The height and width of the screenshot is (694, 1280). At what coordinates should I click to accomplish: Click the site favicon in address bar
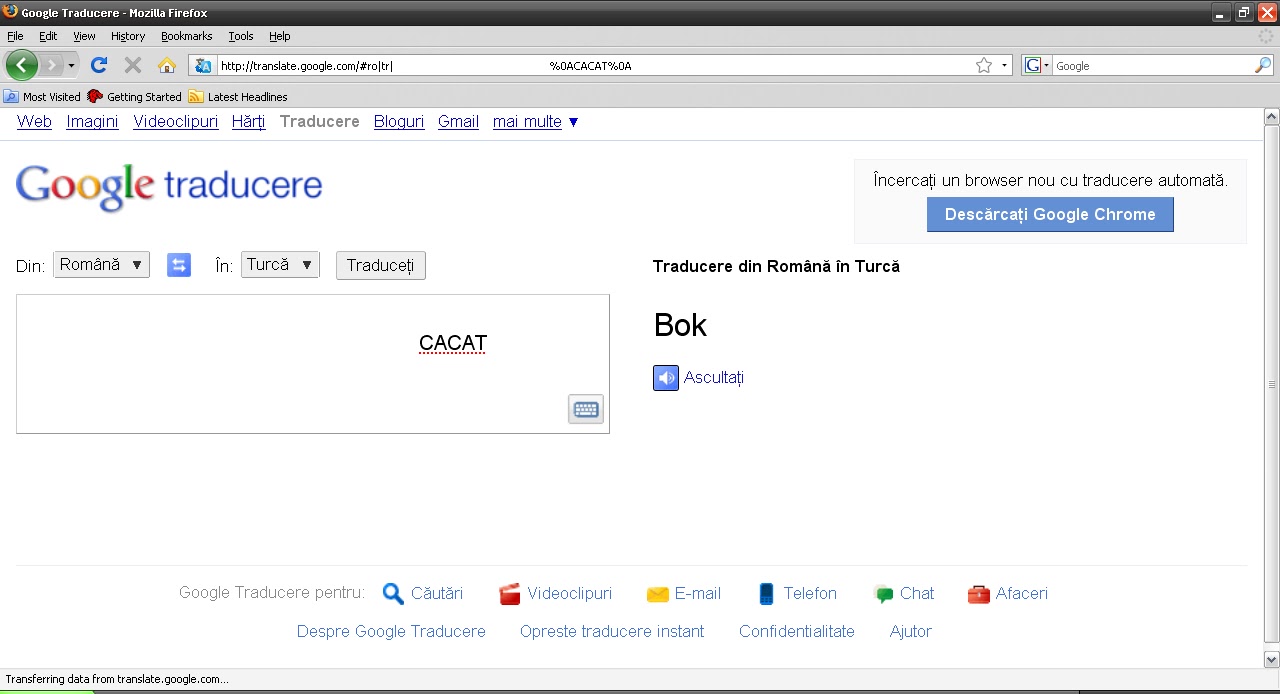point(203,66)
